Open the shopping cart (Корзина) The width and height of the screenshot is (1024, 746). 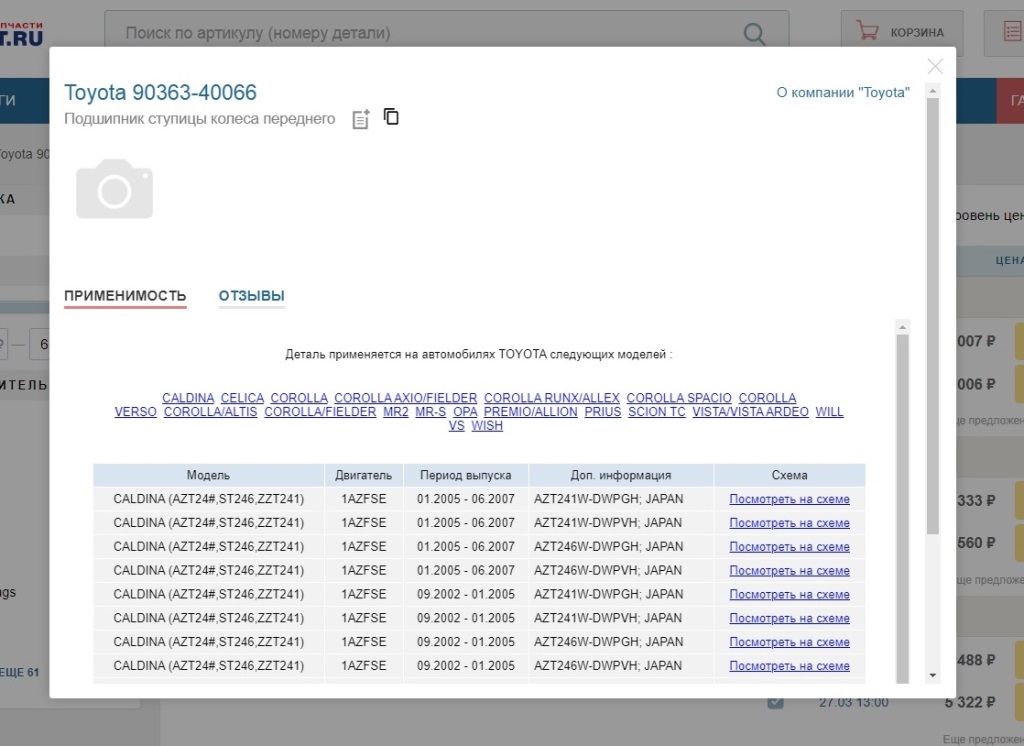[901, 33]
